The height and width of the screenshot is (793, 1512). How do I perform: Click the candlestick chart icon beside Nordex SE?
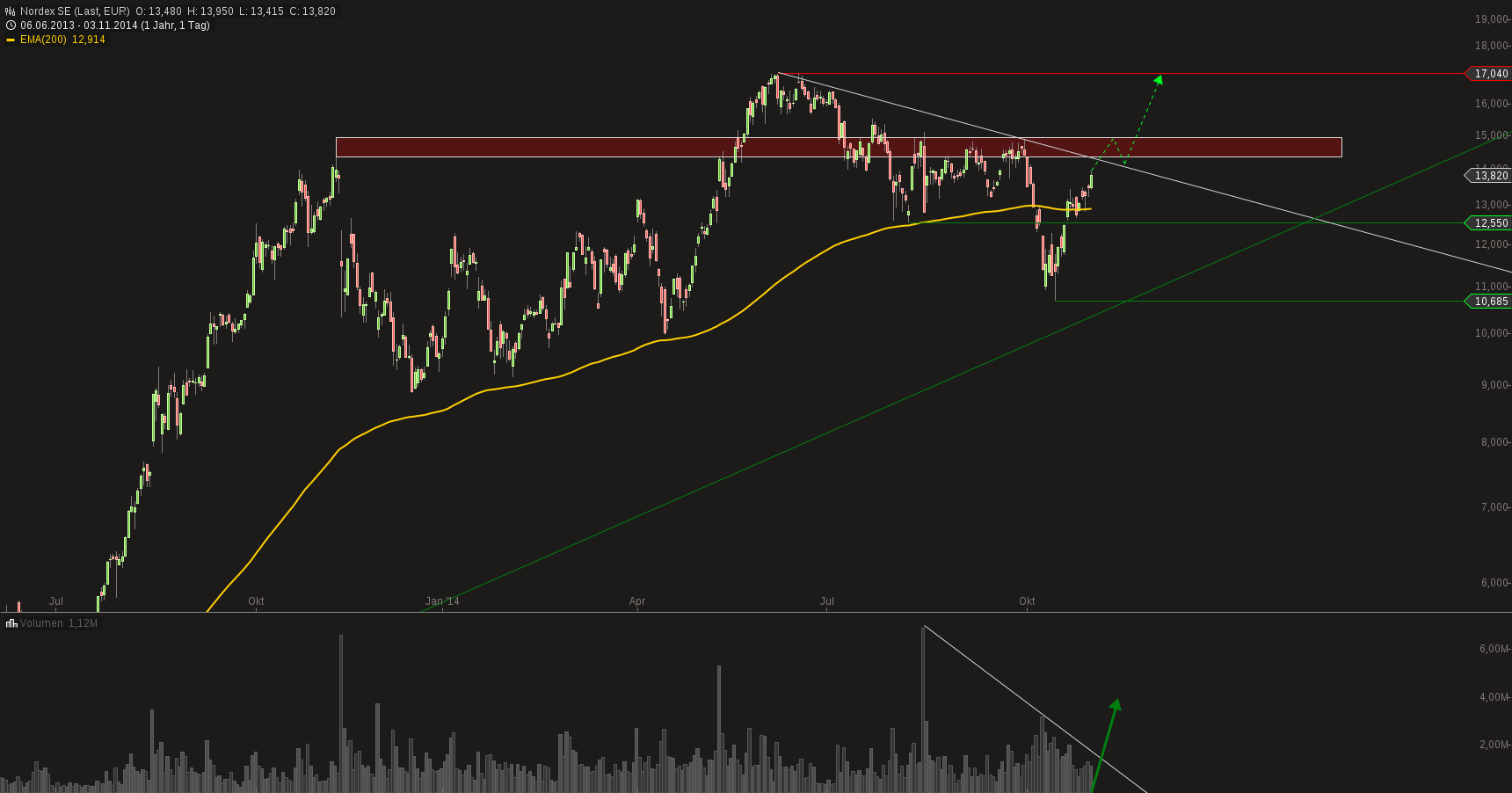click(11, 11)
